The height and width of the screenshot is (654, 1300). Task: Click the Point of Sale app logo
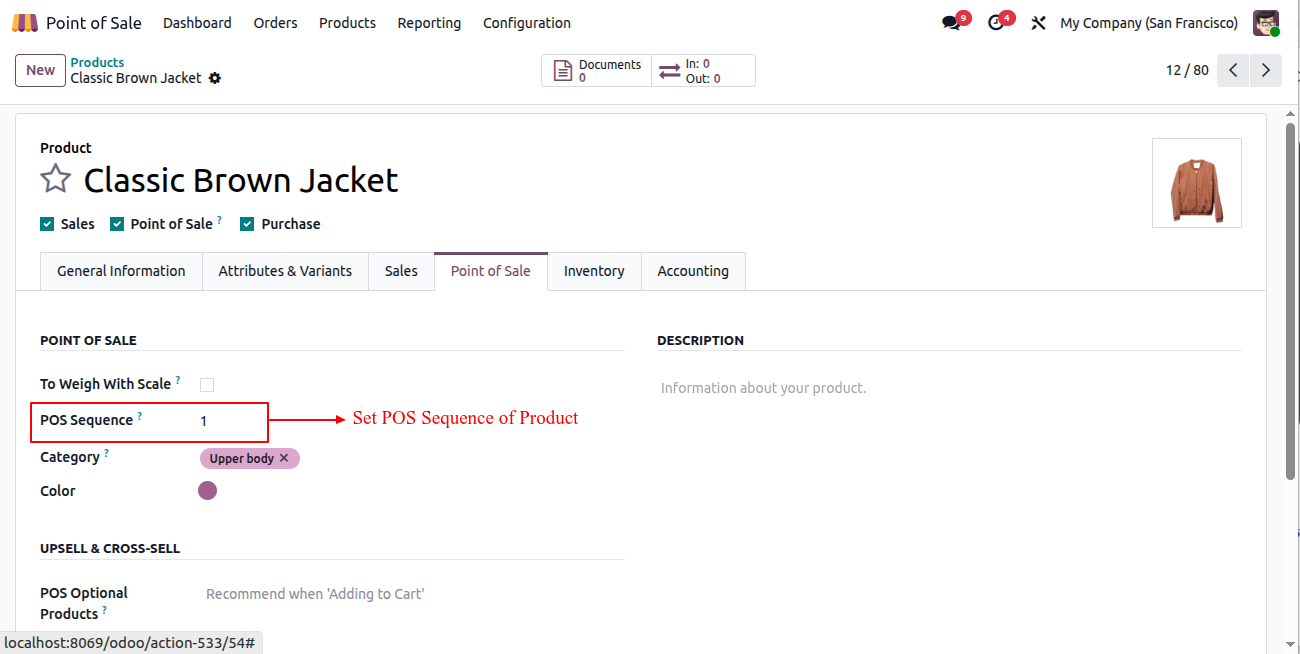[x=24, y=22]
